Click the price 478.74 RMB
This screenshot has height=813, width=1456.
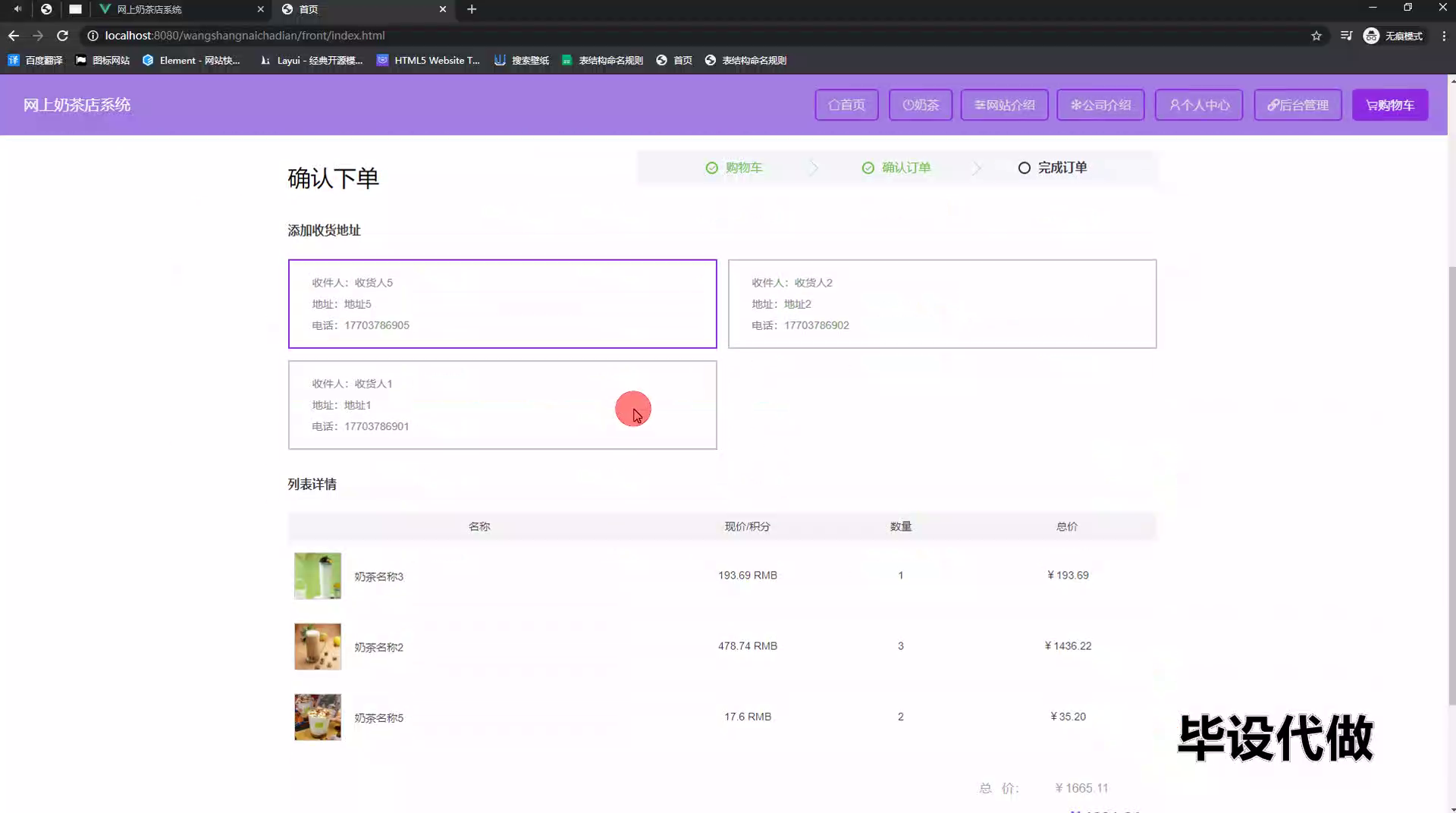(x=748, y=646)
